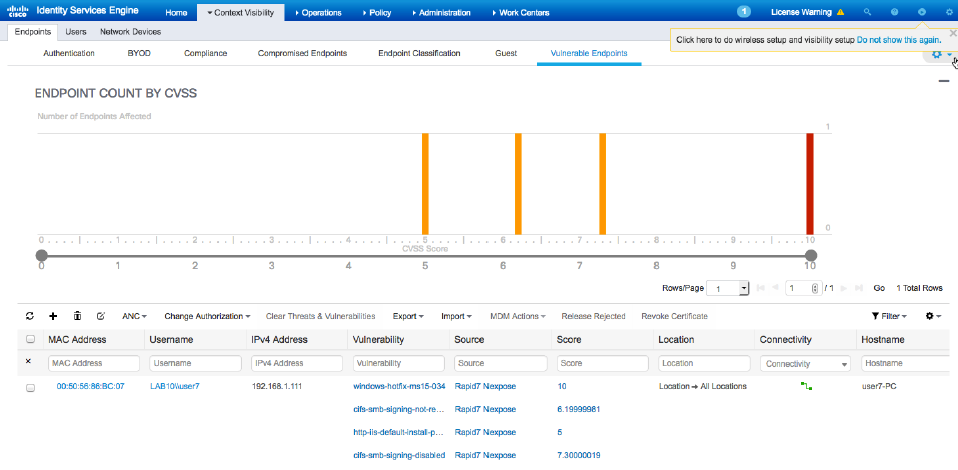Open the table column settings gear
Viewport: 958px width, 470px height.
(x=933, y=316)
